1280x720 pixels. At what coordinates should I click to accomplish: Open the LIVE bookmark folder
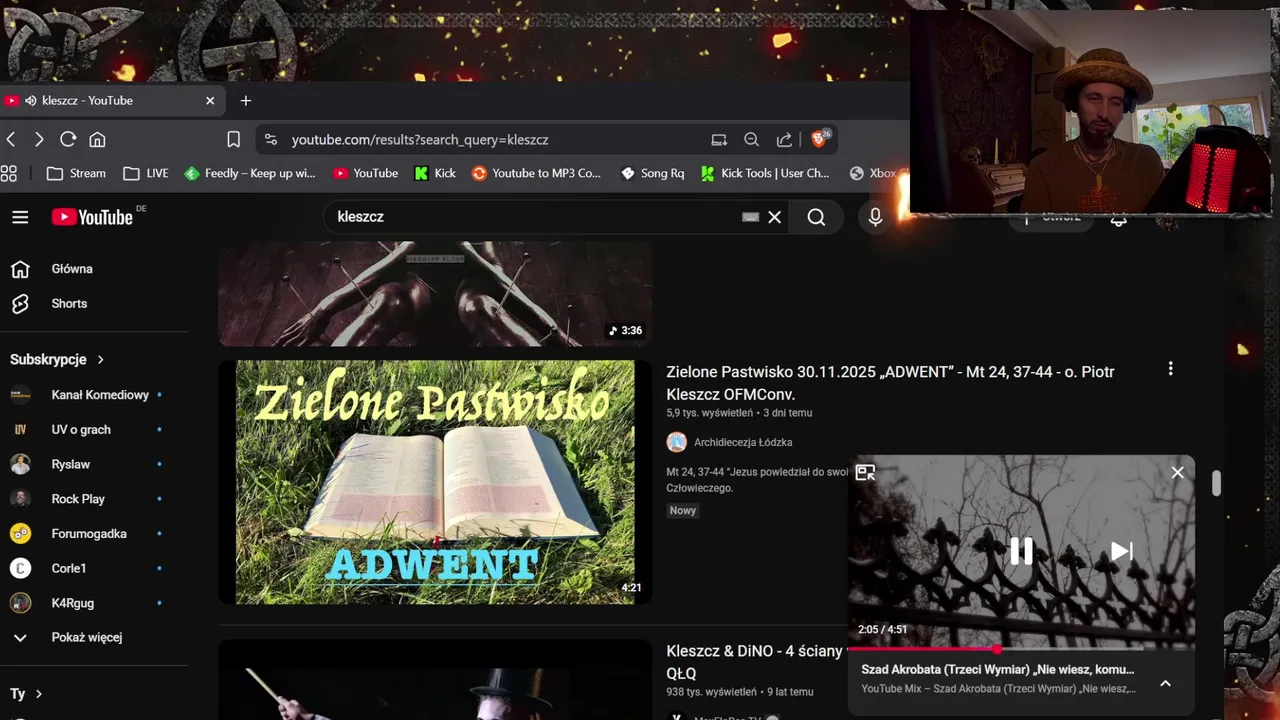[x=145, y=173]
